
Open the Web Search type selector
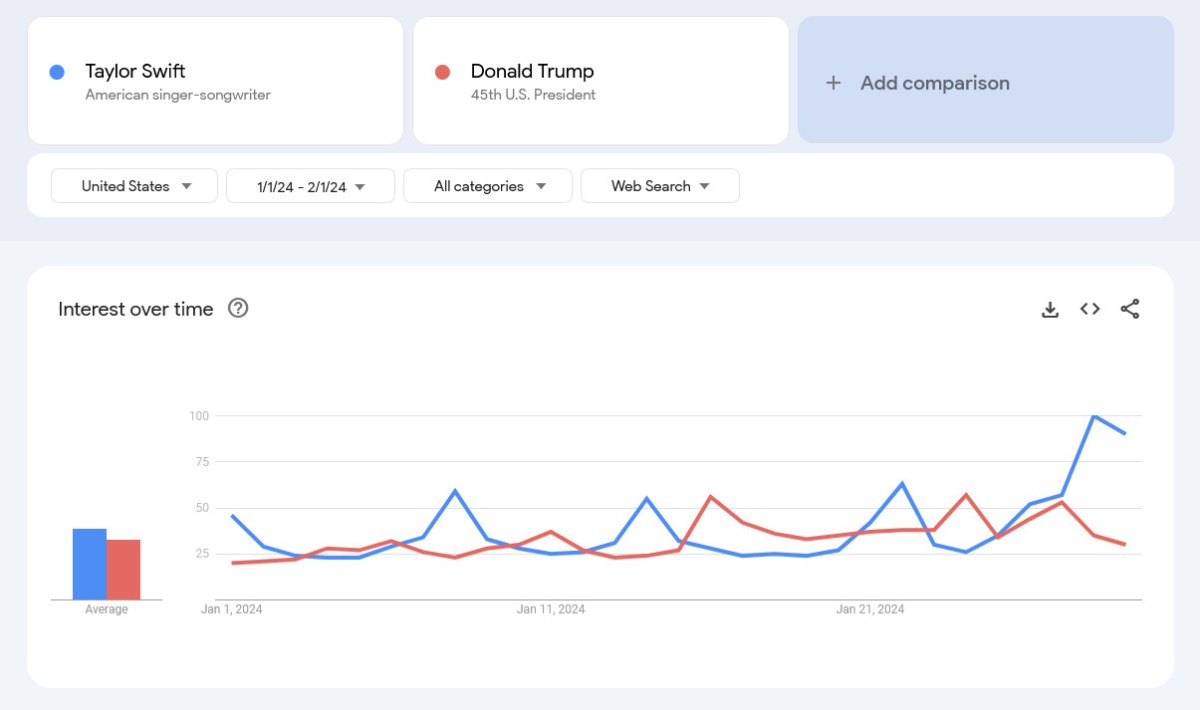click(x=659, y=185)
